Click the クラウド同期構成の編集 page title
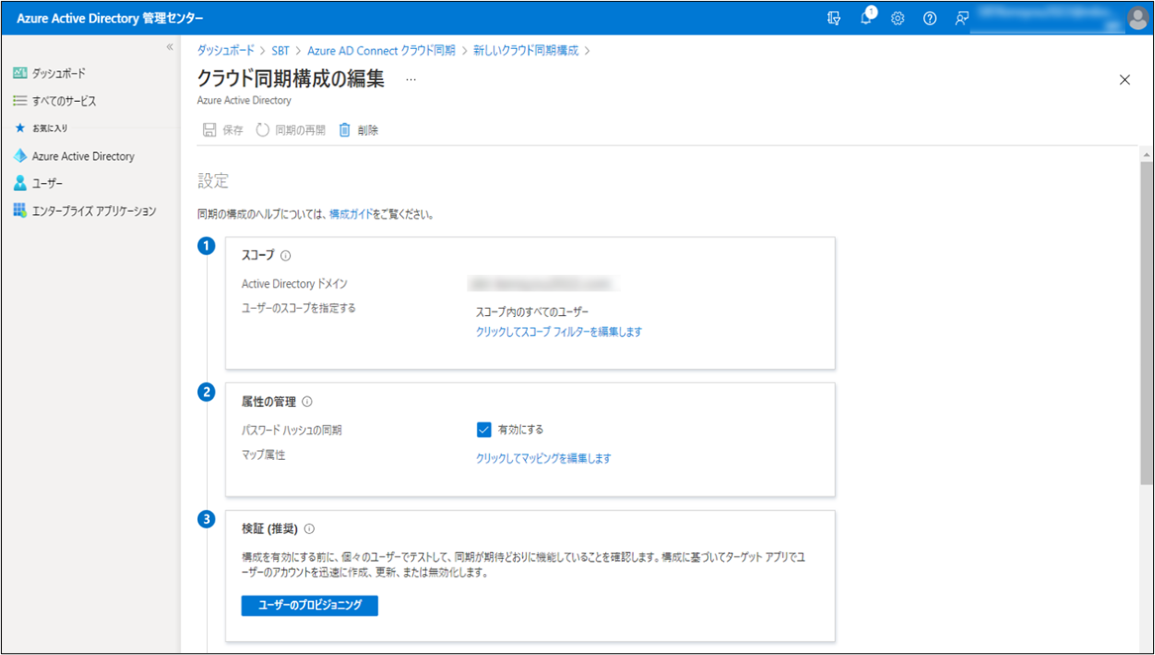Image resolution: width=1155 pixels, height=655 pixels. pyautogui.click(x=290, y=79)
